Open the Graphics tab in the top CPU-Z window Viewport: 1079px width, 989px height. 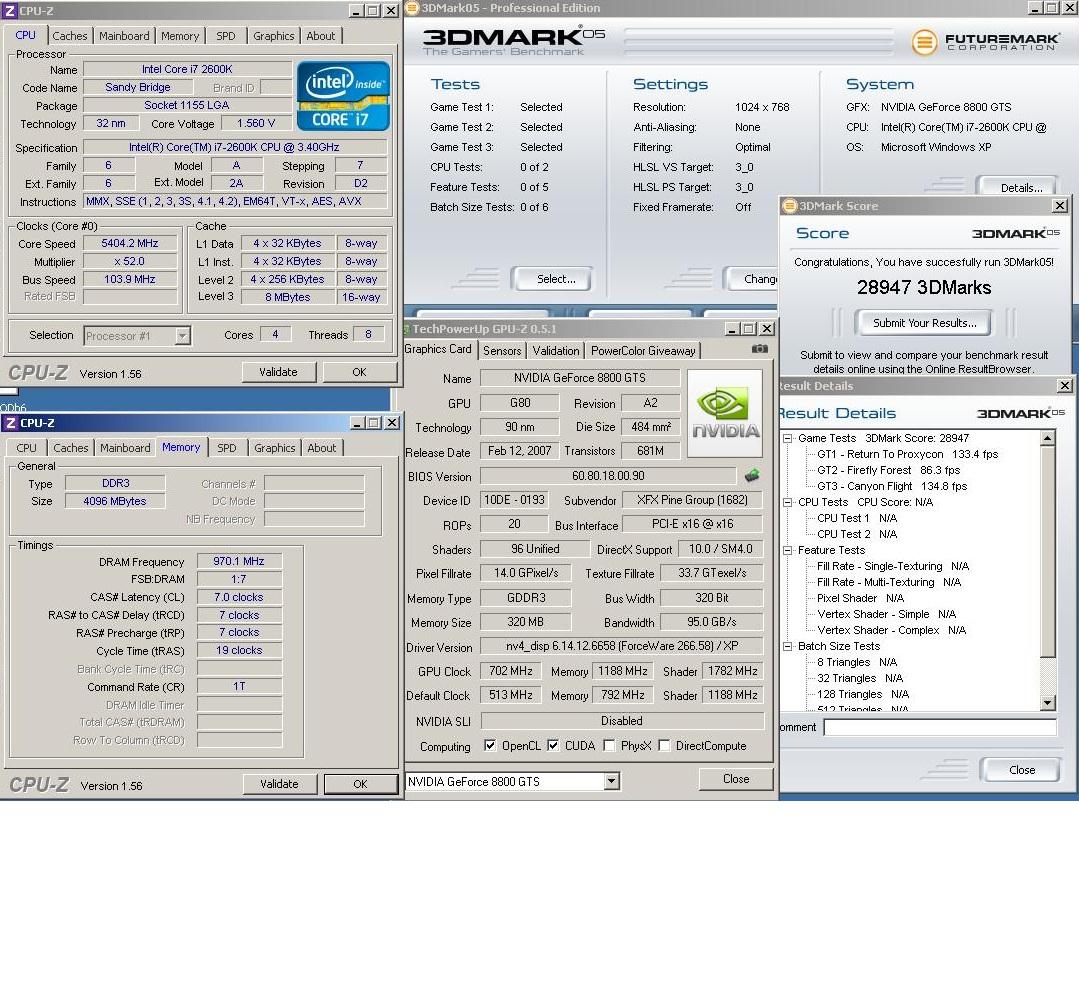273,36
